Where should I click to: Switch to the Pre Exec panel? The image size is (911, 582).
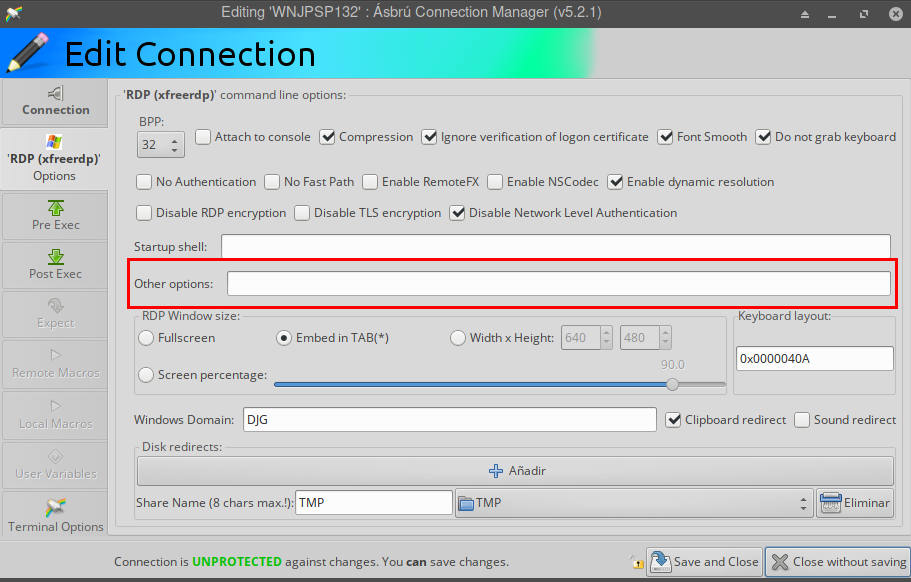54,215
